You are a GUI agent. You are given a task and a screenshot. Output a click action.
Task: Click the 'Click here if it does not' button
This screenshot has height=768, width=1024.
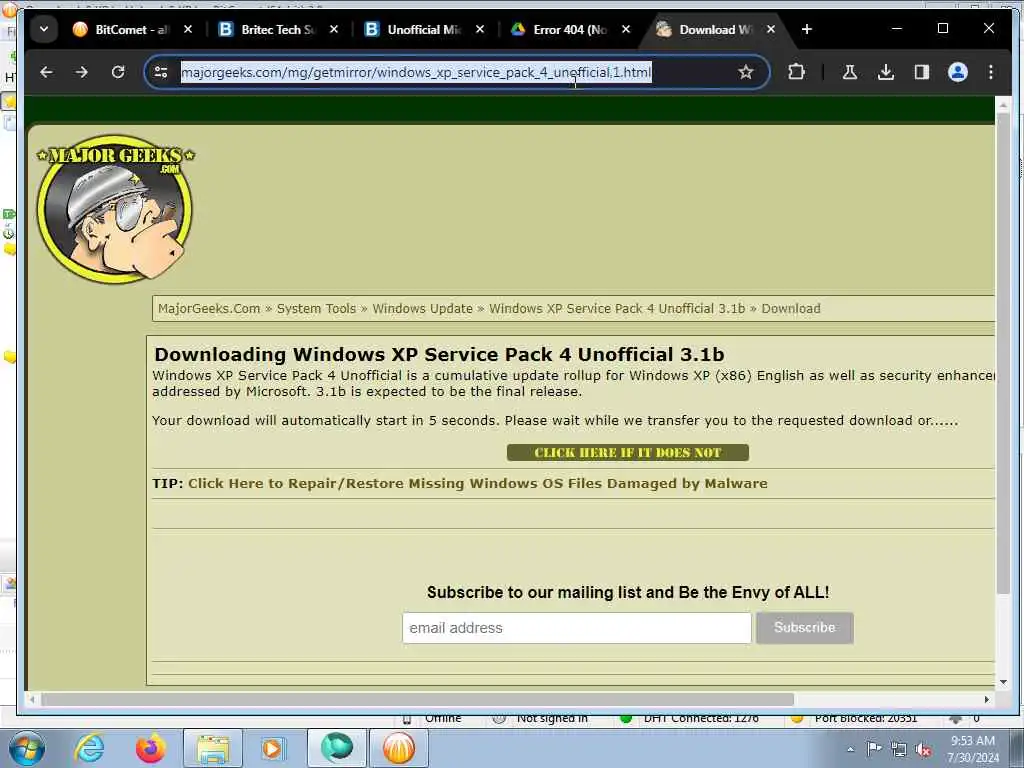point(628,453)
